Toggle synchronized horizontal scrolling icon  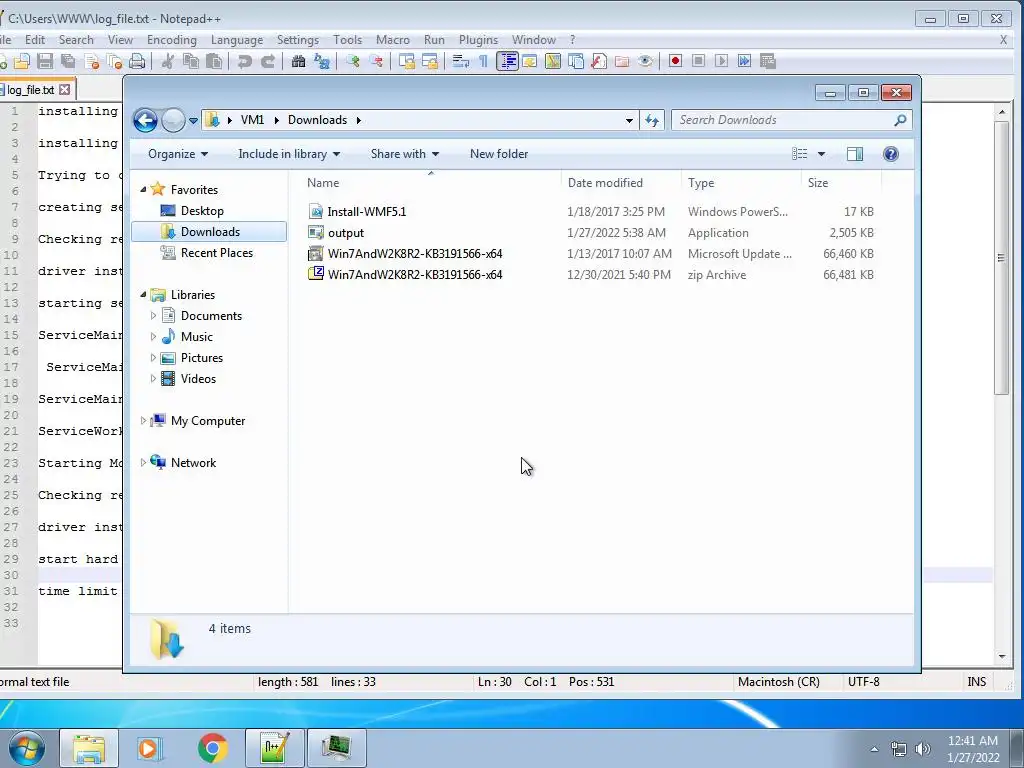pos(430,61)
